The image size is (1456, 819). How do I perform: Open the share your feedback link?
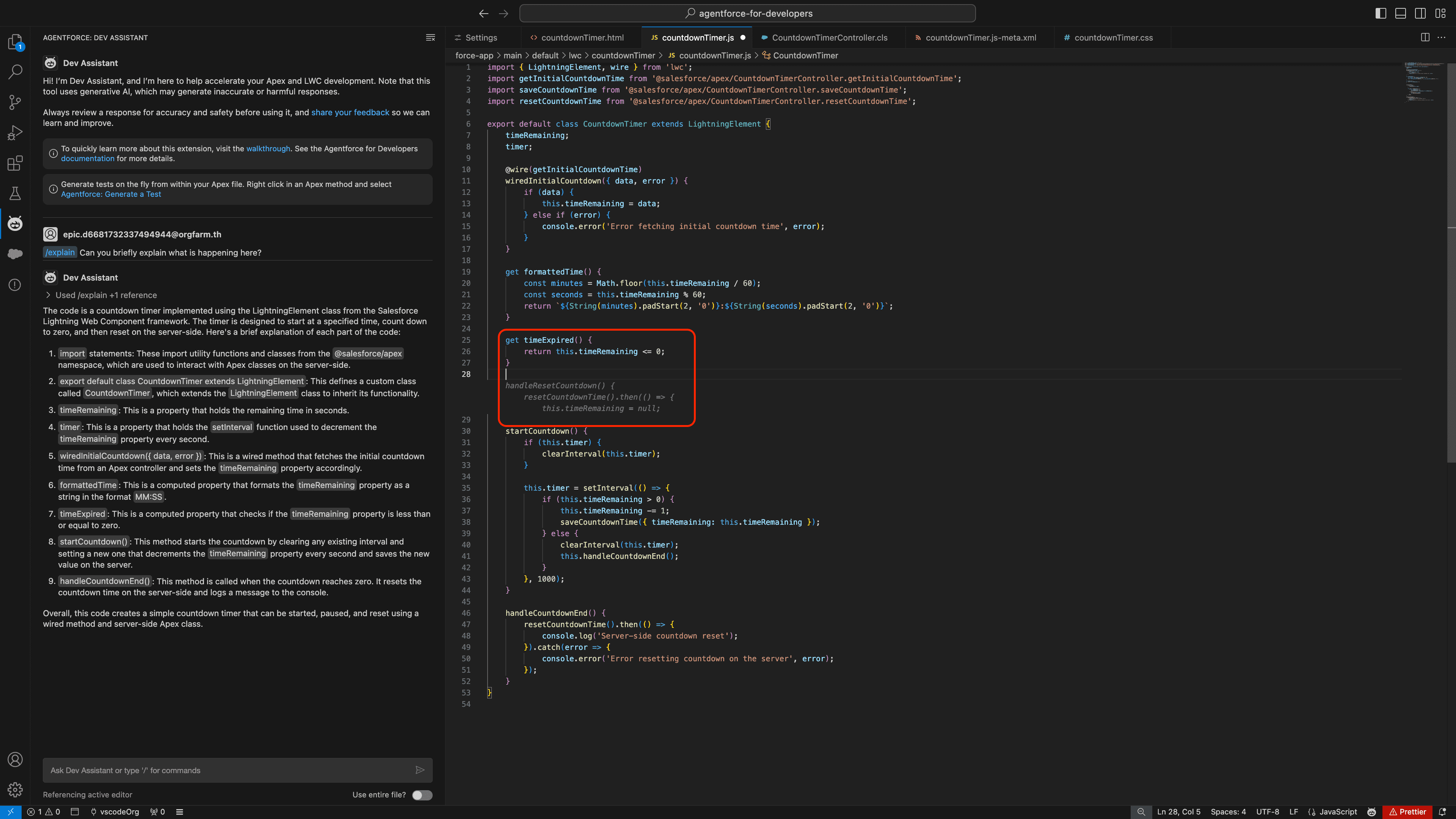pos(350,113)
